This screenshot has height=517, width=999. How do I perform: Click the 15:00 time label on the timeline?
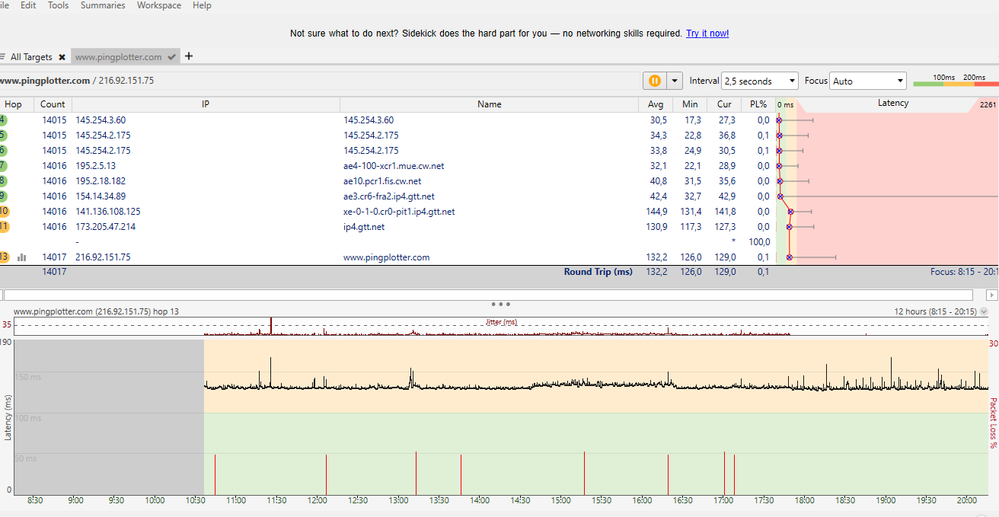(x=561, y=501)
